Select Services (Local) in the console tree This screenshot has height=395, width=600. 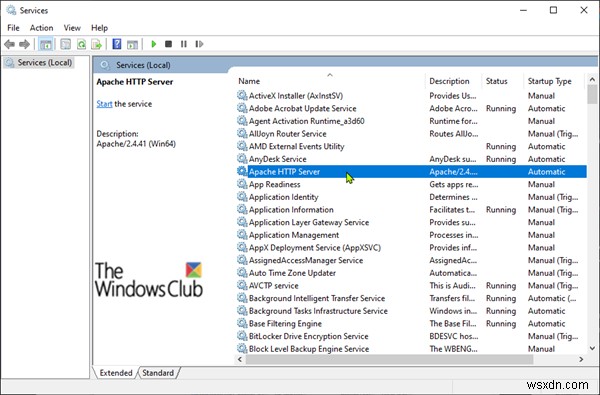coord(39,62)
